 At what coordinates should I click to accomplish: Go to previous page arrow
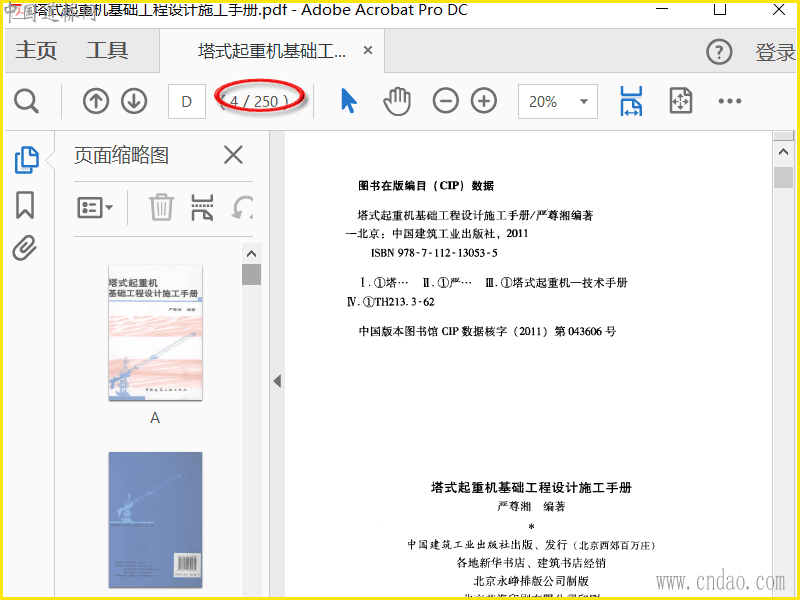click(96, 101)
